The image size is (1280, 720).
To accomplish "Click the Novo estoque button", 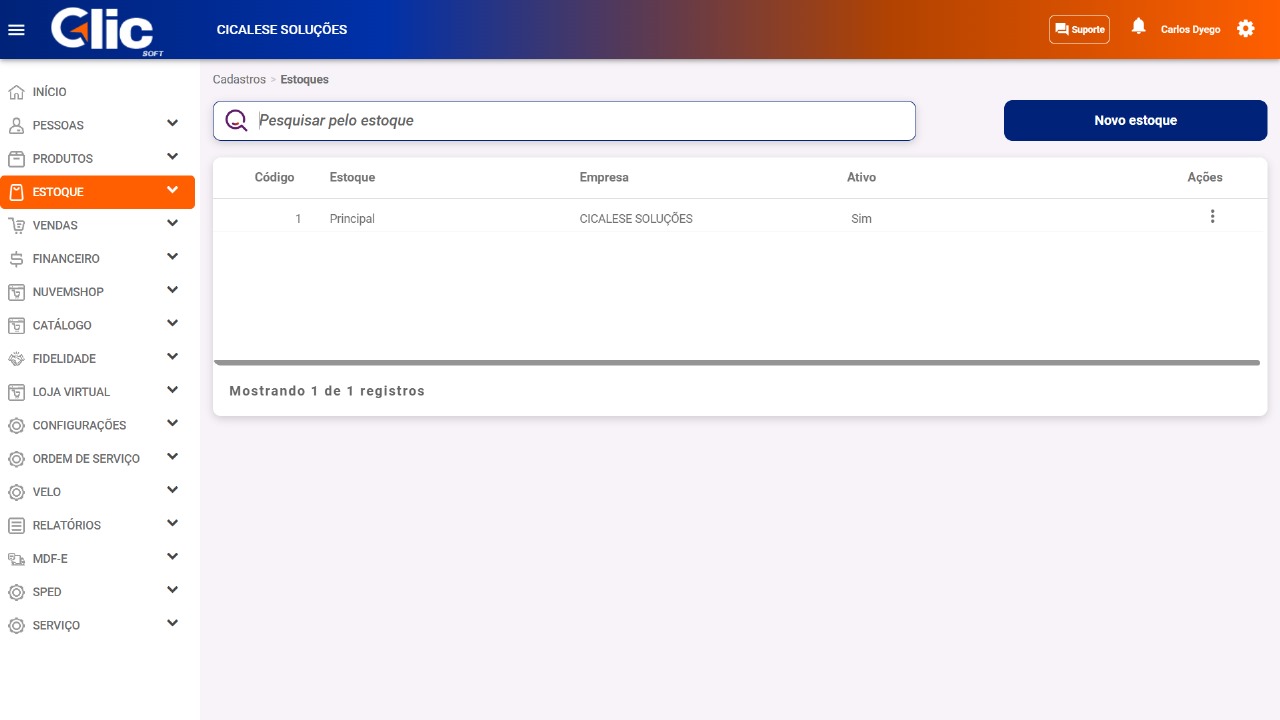I will point(1135,121).
